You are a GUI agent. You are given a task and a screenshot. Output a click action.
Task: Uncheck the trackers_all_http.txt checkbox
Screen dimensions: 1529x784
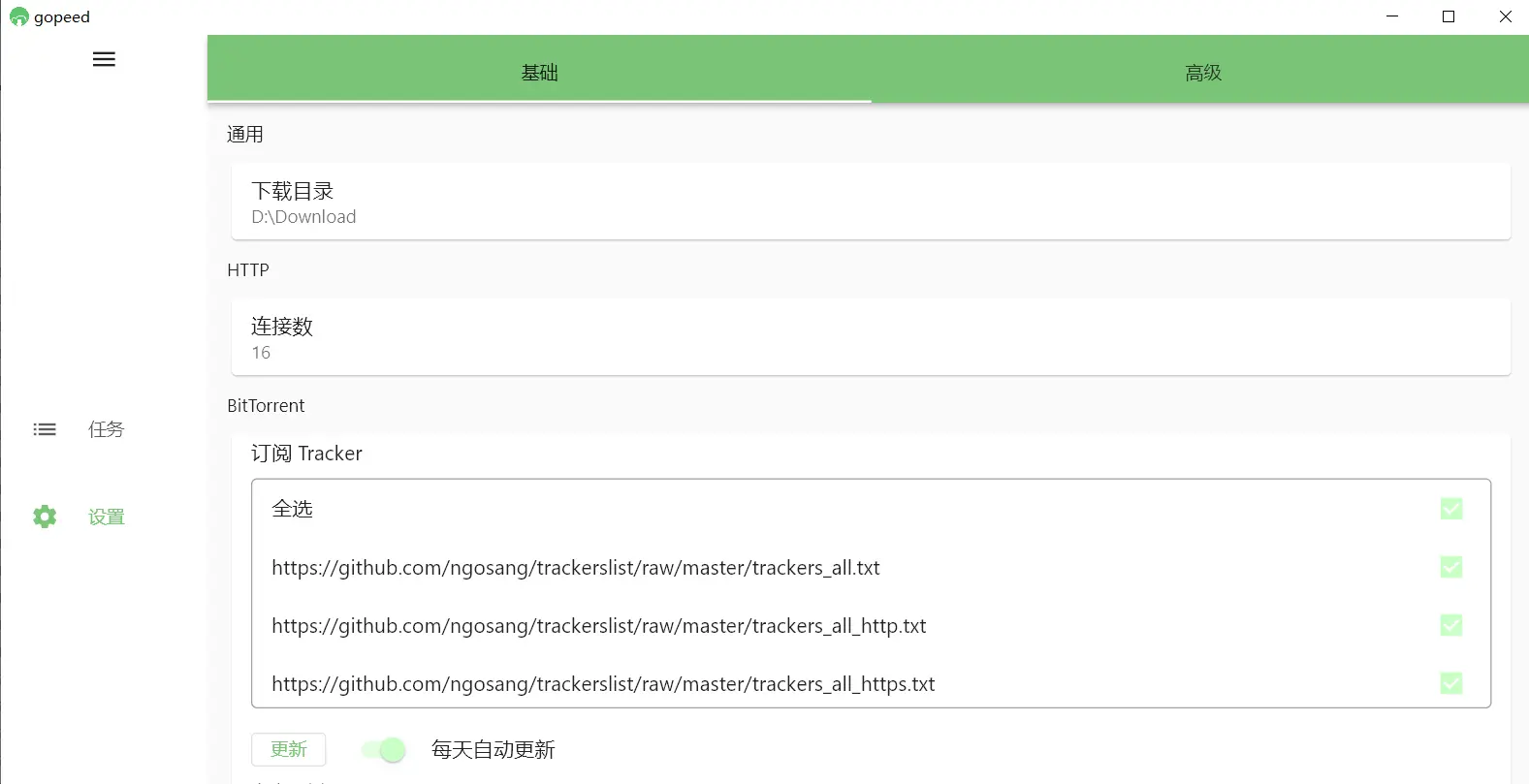pyautogui.click(x=1451, y=625)
